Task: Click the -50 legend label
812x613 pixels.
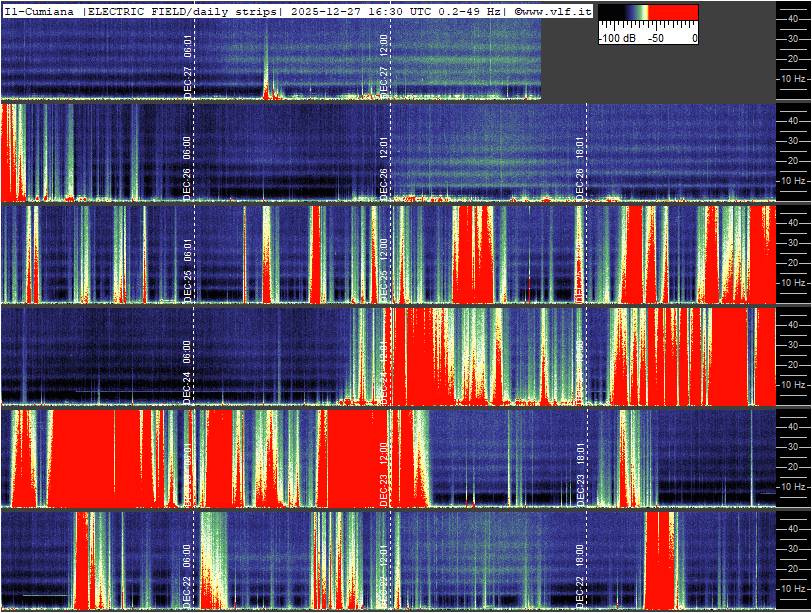Action: click(656, 37)
